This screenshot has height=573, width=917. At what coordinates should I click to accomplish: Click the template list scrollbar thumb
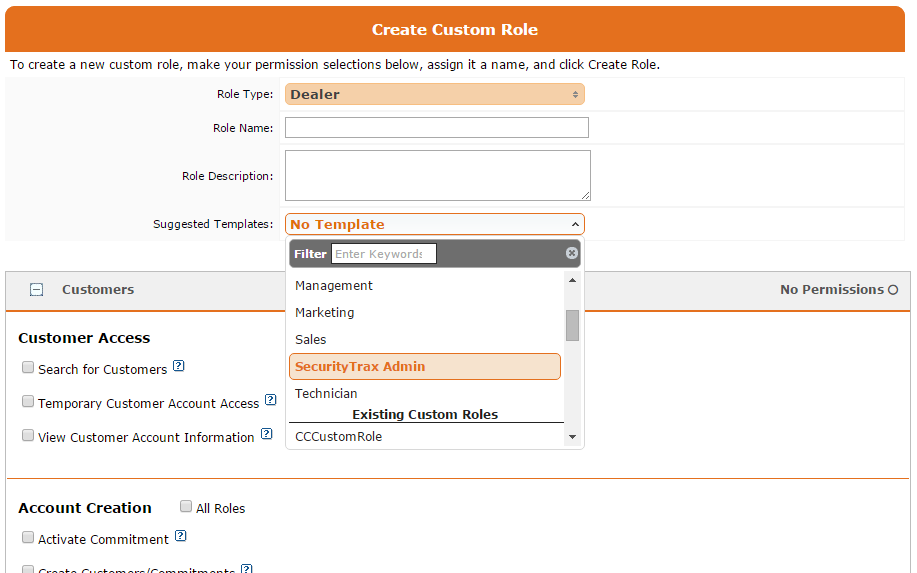(x=572, y=325)
